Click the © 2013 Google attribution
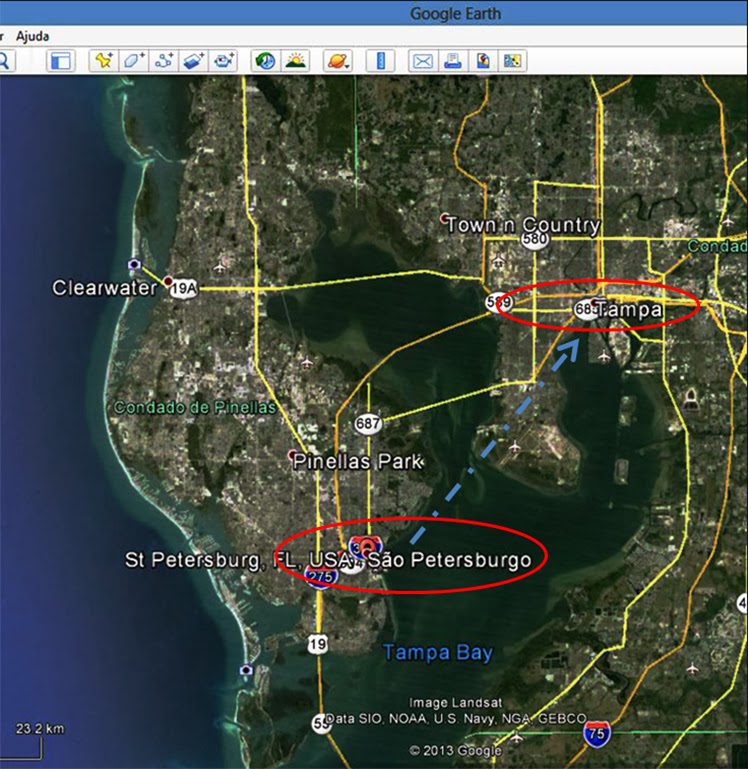This screenshot has width=748, height=769. point(455,750)
